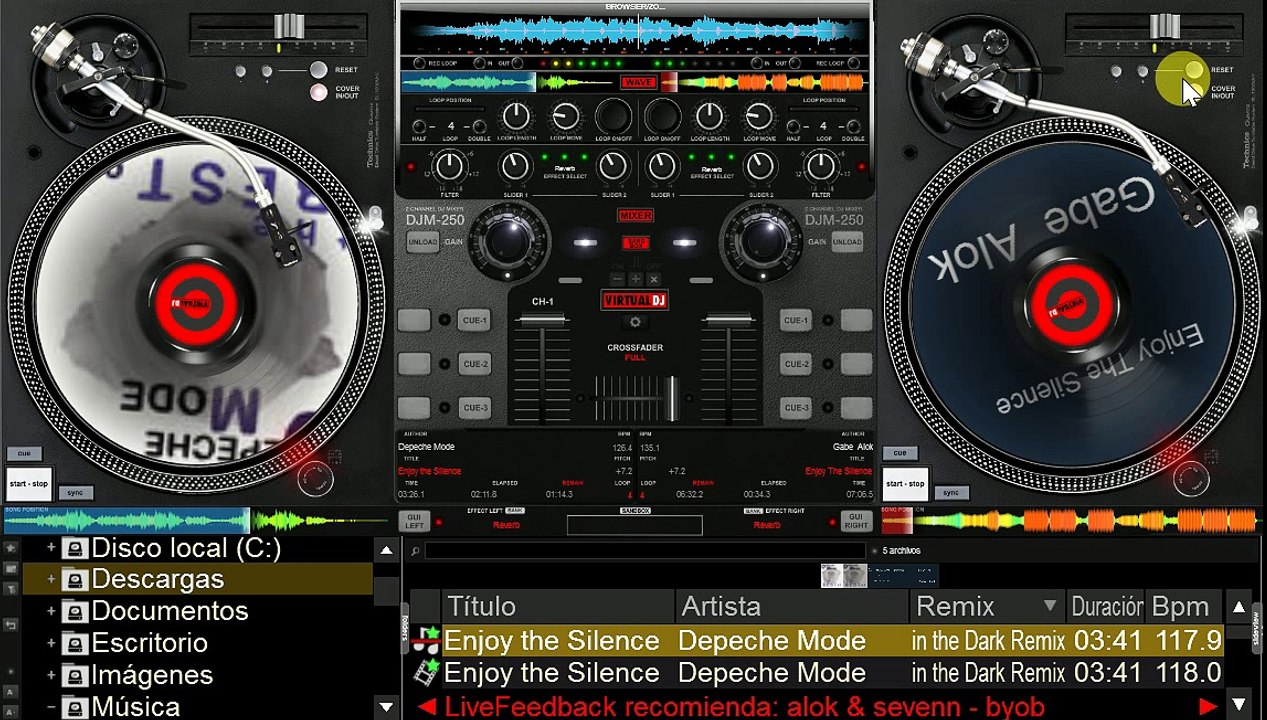This screenshot has width=1267, height=720.
Task: Set loop OUT point on right deck
Action: pyautogui.click(x=794, y=62)
